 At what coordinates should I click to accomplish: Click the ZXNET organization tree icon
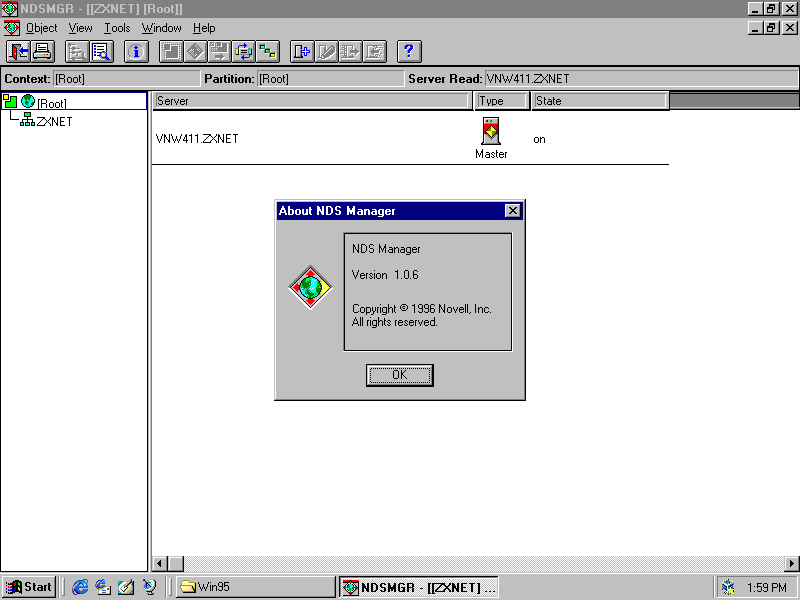[x=27, y=120]
